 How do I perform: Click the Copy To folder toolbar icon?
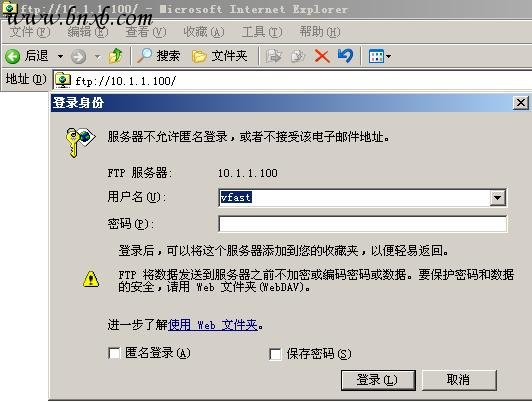click(x=298, y=56)
